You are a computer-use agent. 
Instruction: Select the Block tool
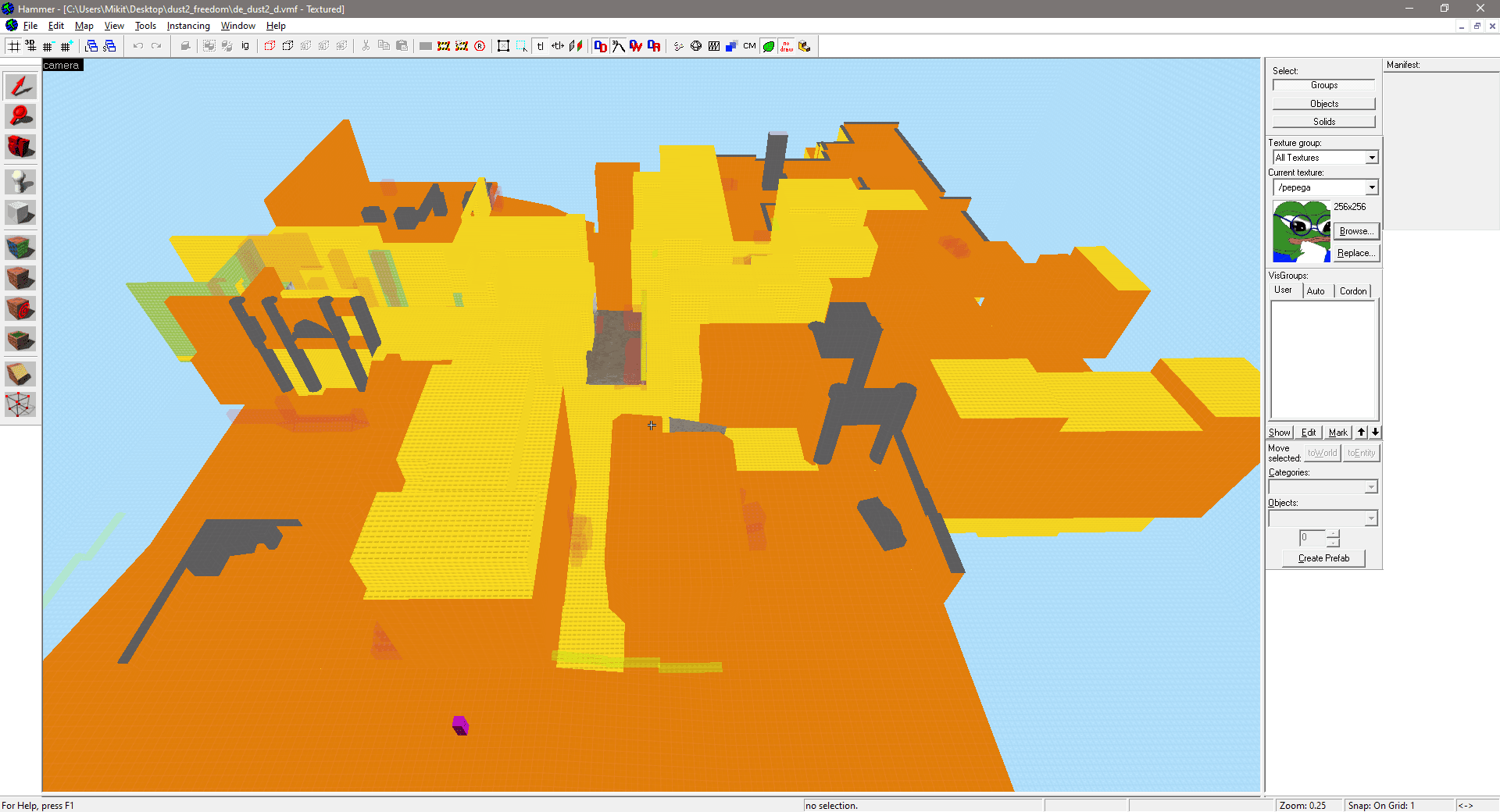pyautogui.click(x=20, y=212)
